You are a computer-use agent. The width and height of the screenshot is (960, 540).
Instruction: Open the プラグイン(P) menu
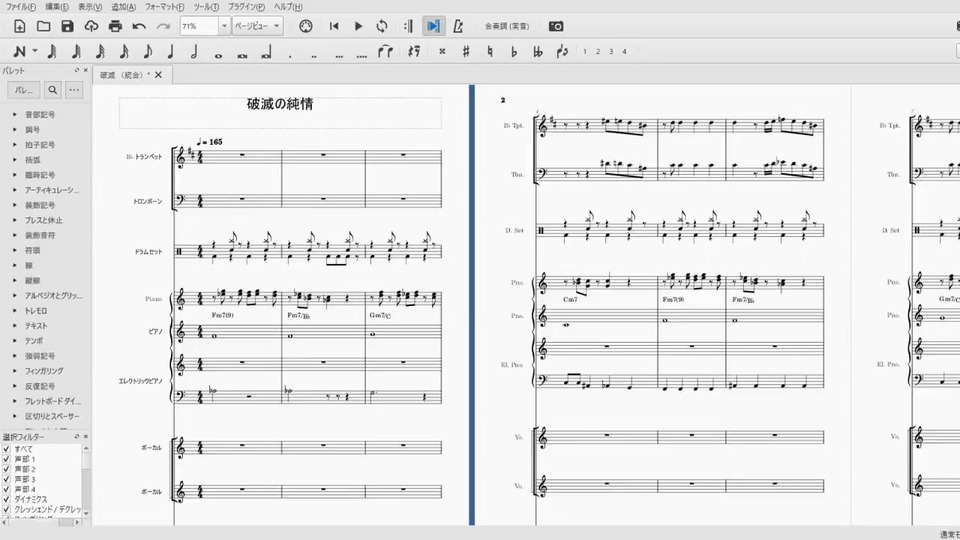pos(246,7)
